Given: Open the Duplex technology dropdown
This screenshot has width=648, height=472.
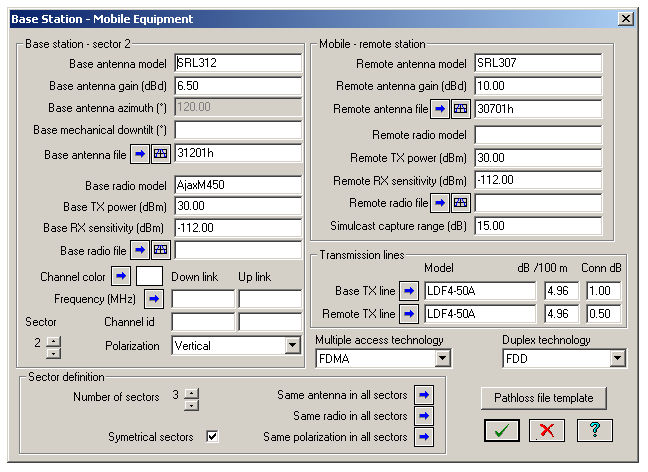Looking at the screenshot, I should pyautogui.click(x=617, y=358).
